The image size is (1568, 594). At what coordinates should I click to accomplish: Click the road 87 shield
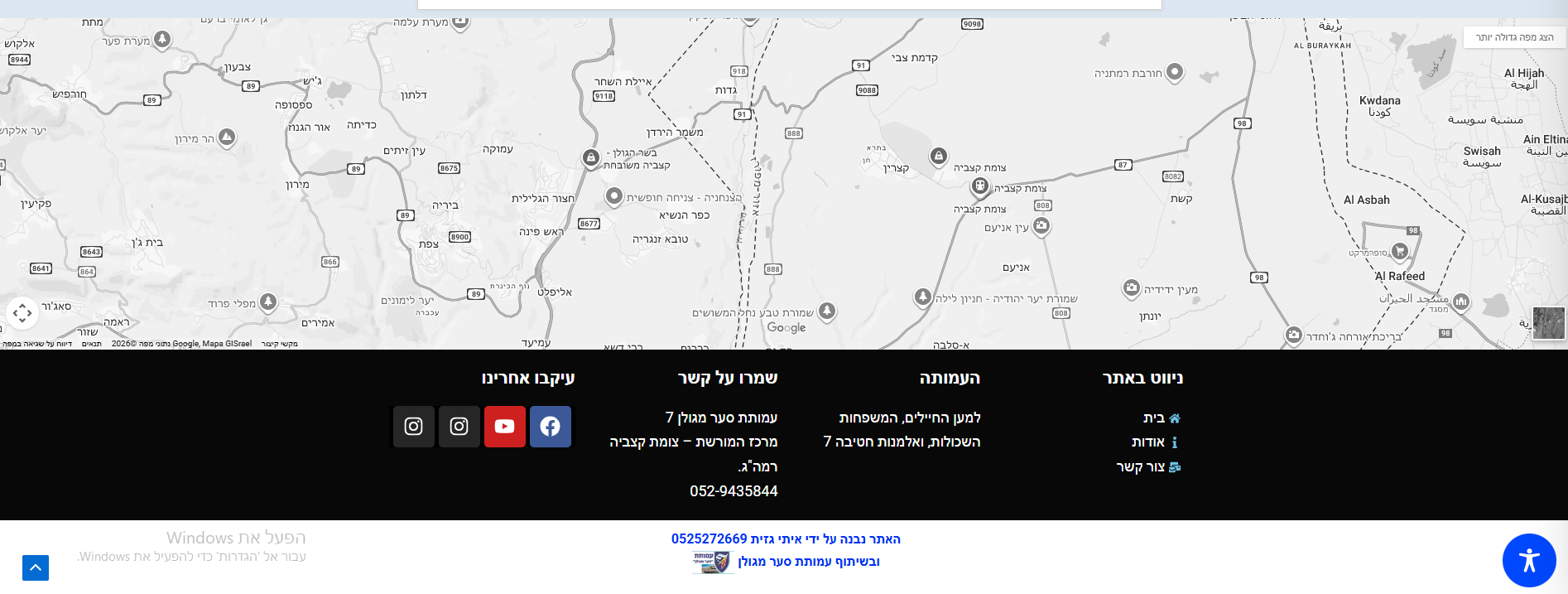point(1123,165)
